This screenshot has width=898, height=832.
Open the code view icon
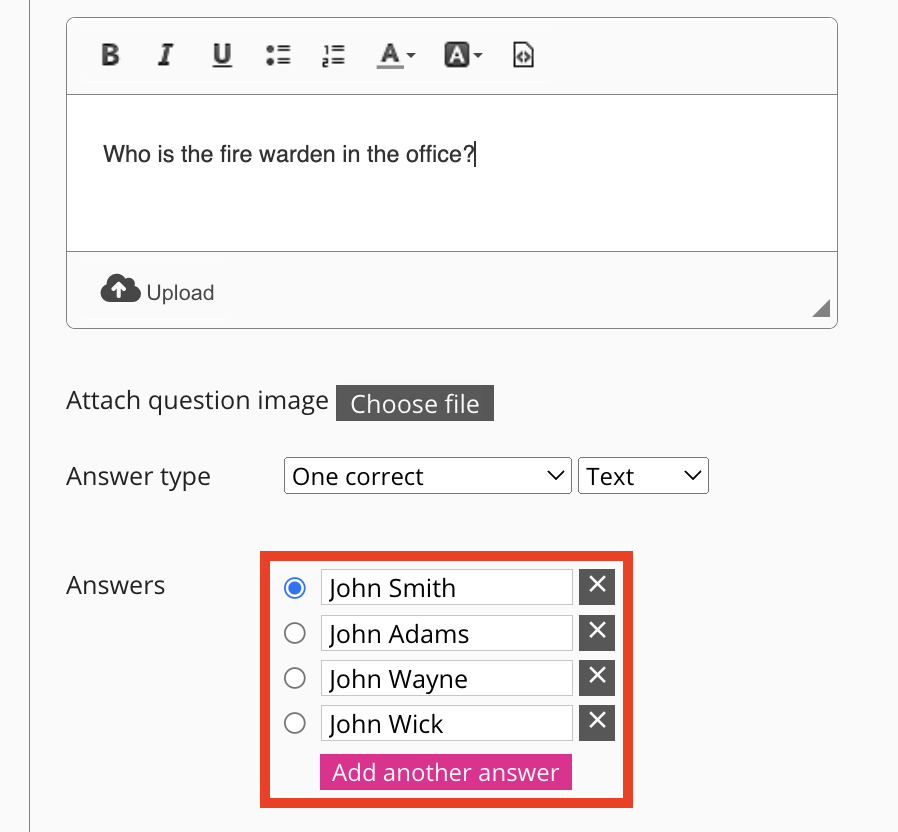[523, 55]
